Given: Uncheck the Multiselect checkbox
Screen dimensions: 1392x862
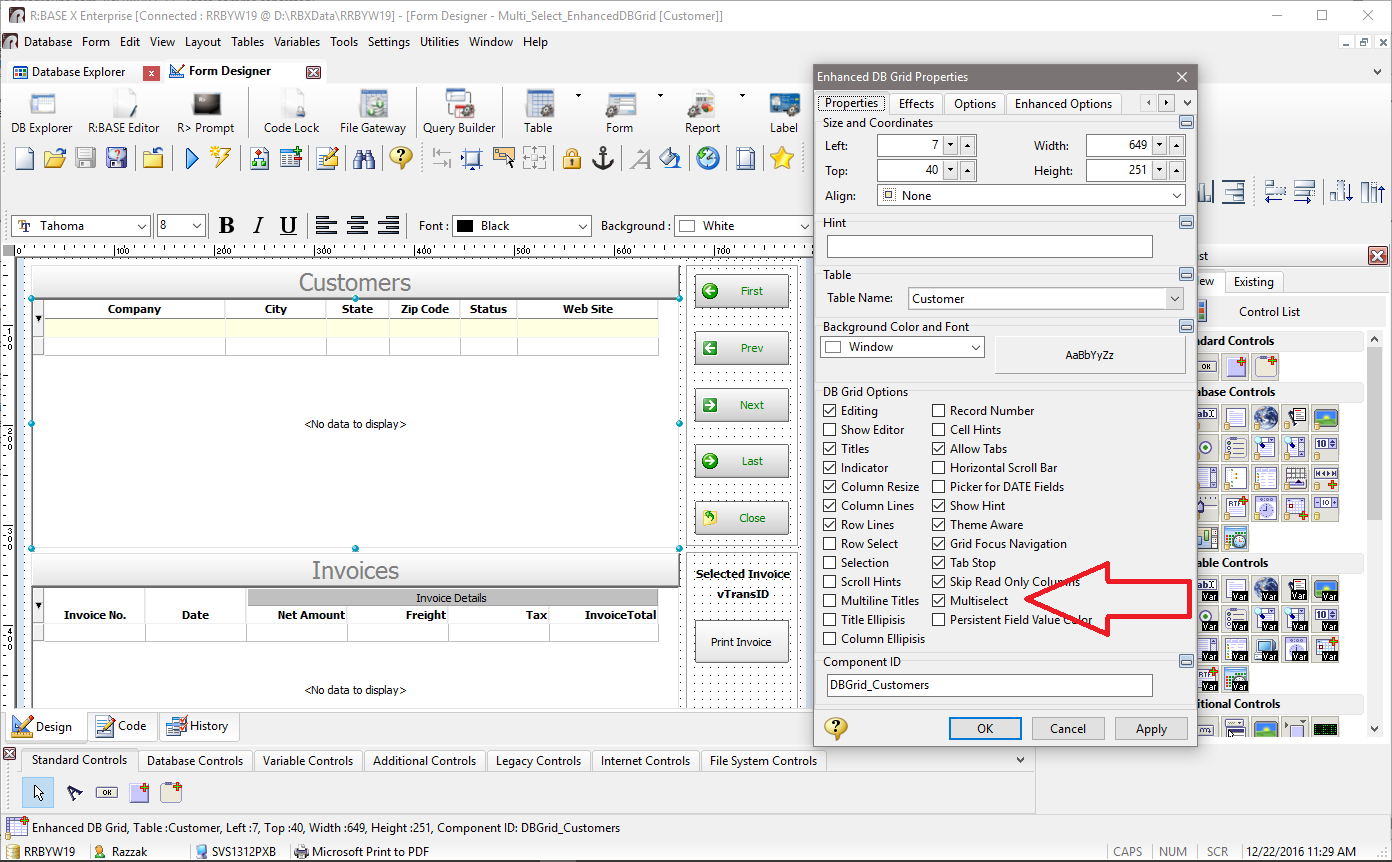Looking at the screenshot, I should pyautogui.click(x=939, y=601).
